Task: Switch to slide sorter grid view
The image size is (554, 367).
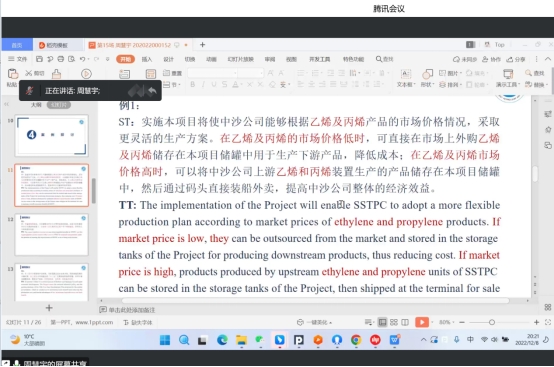Action: click(394, 322)
